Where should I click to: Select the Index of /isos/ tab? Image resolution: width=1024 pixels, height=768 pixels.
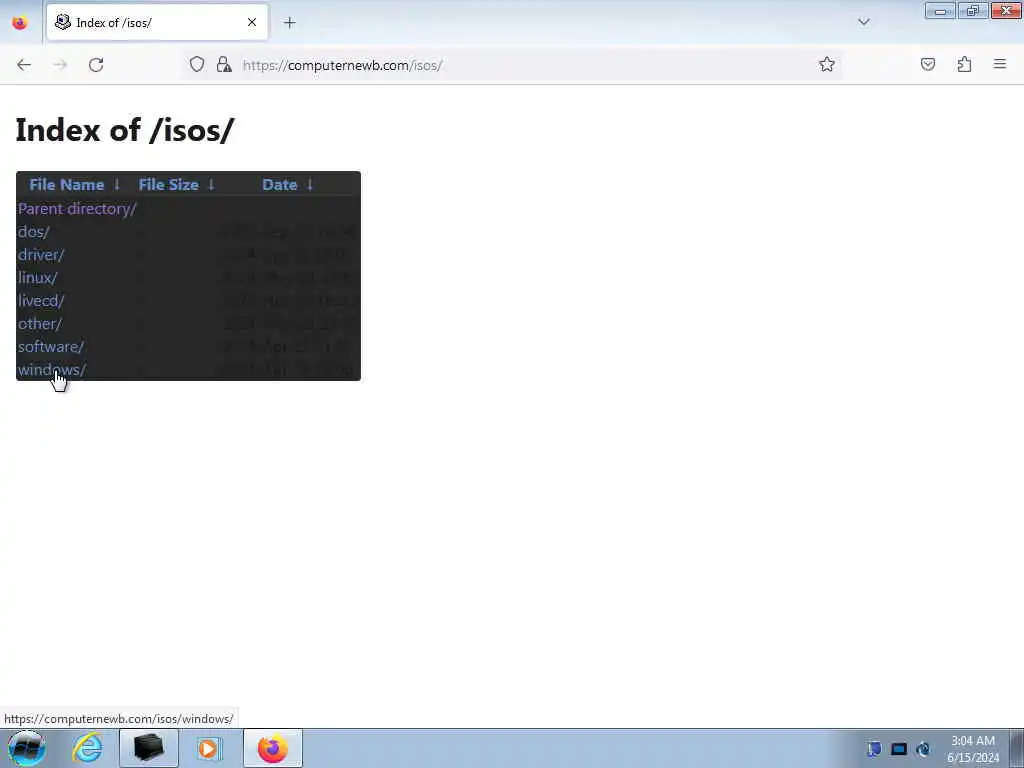(x=157, y=22)
